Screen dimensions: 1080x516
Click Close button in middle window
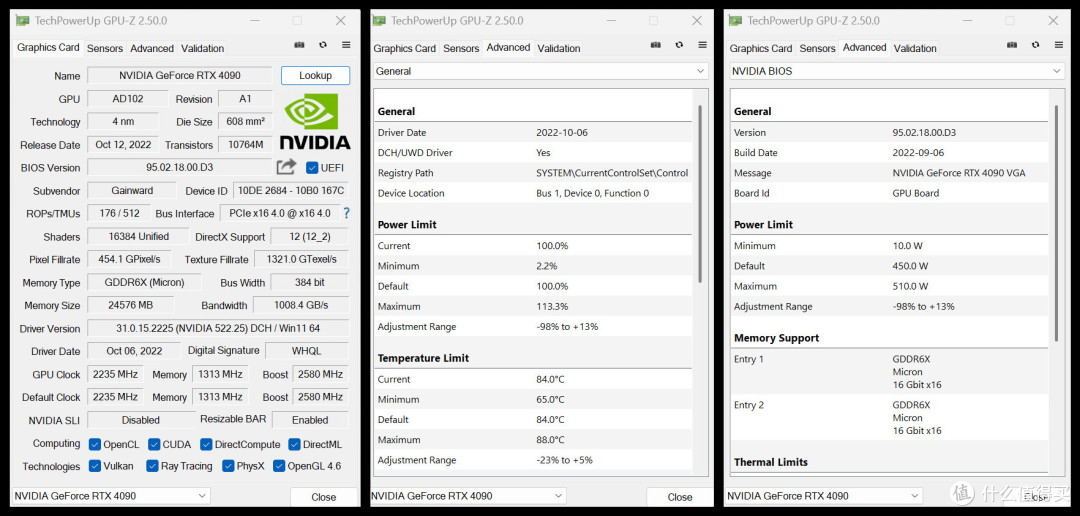680,497
